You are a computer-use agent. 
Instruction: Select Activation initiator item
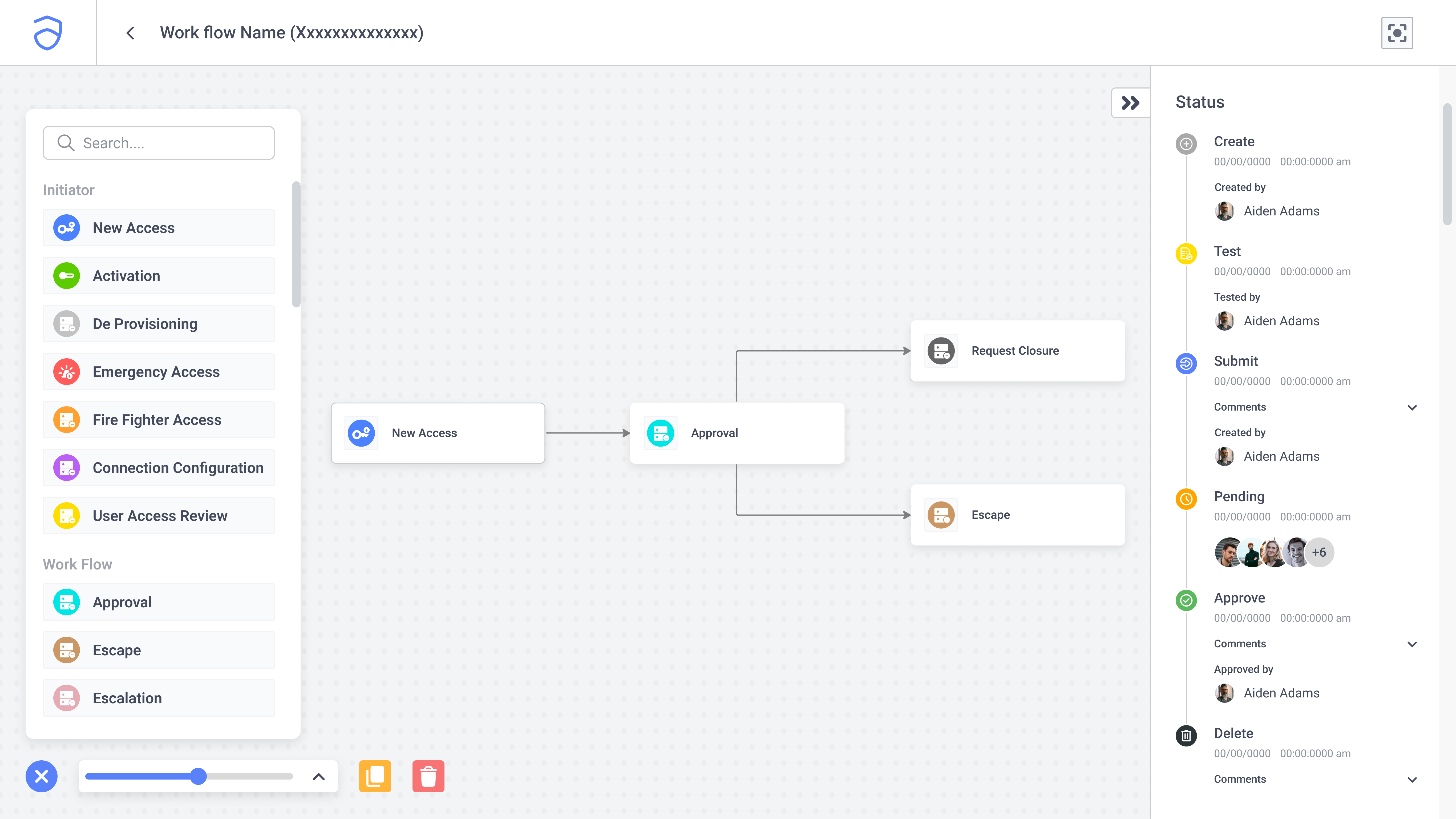point(159,276)
